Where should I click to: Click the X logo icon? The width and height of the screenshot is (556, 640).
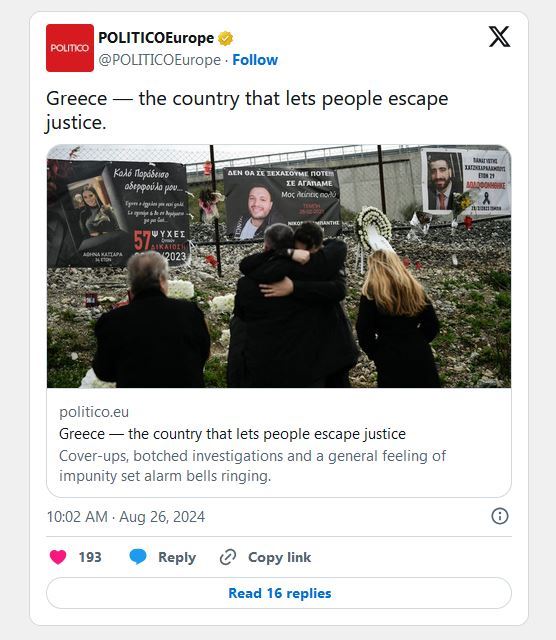coord(499,37)
